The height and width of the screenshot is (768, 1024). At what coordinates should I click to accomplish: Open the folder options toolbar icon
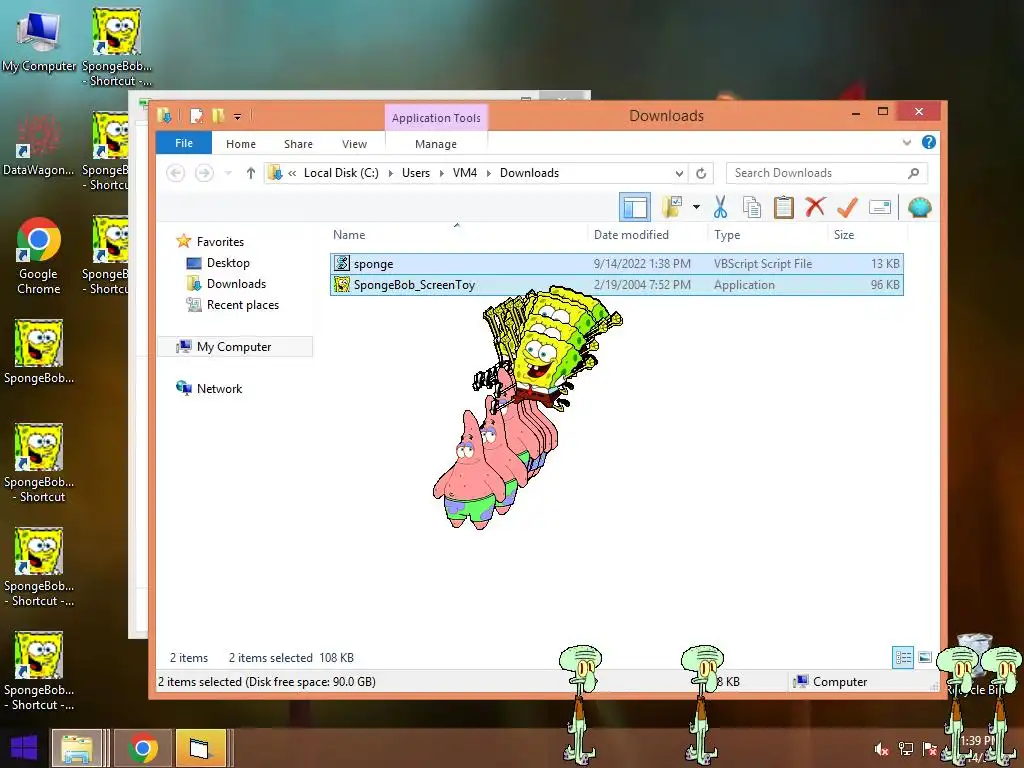coord(672,207)
